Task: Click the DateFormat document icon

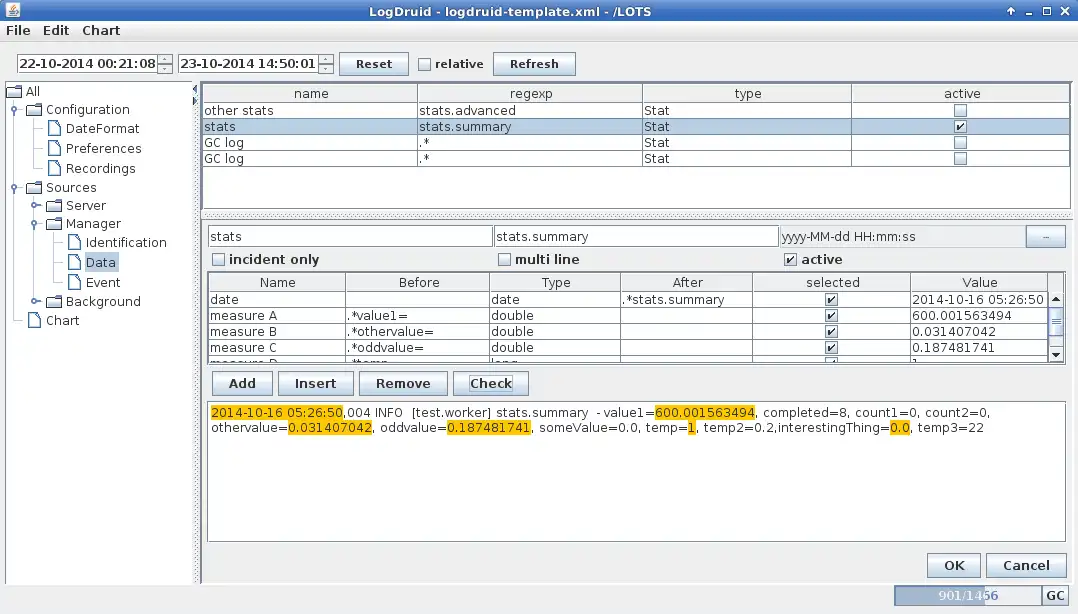Action: pyautogui.click(x=54, y=129)
